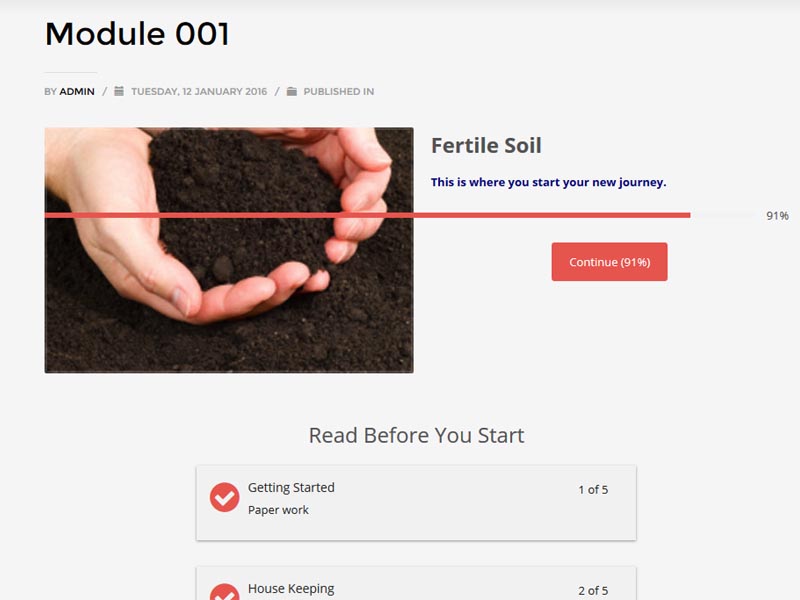Click the calendar icon beside the date
The width and height of the screenshot is (800, 600).
[119, 91]
